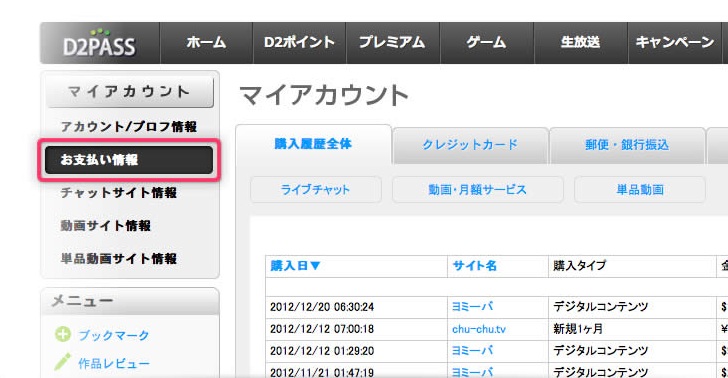Switch to the 購入履歴全体 tab
This screenshot has width=728, height=378.
(x=313, y=144)
